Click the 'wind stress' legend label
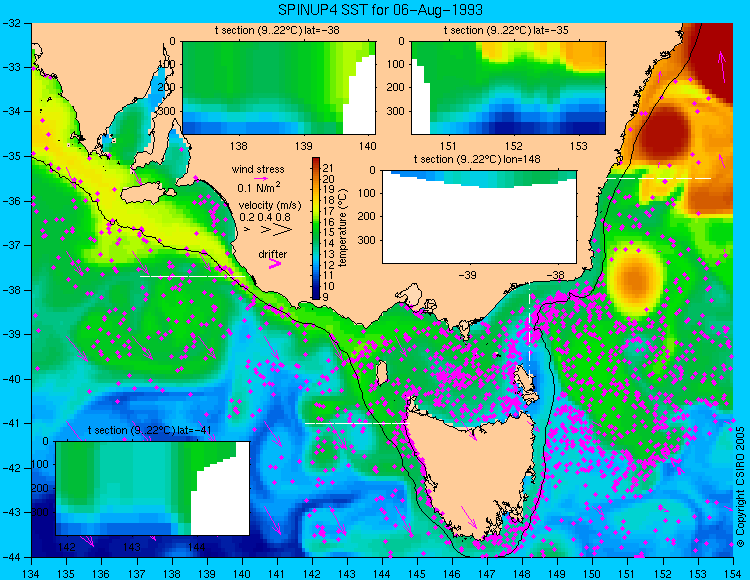Viewport: 750px width, 580px height. click(258, 169)
